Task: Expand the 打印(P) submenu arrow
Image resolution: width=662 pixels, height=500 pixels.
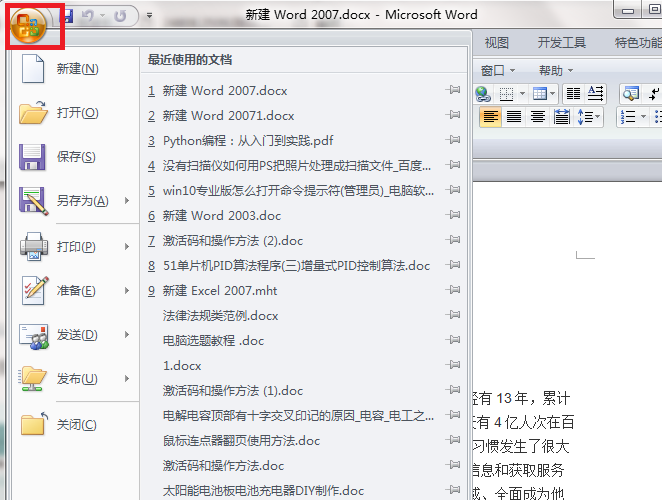Action: tap(127, 247)
